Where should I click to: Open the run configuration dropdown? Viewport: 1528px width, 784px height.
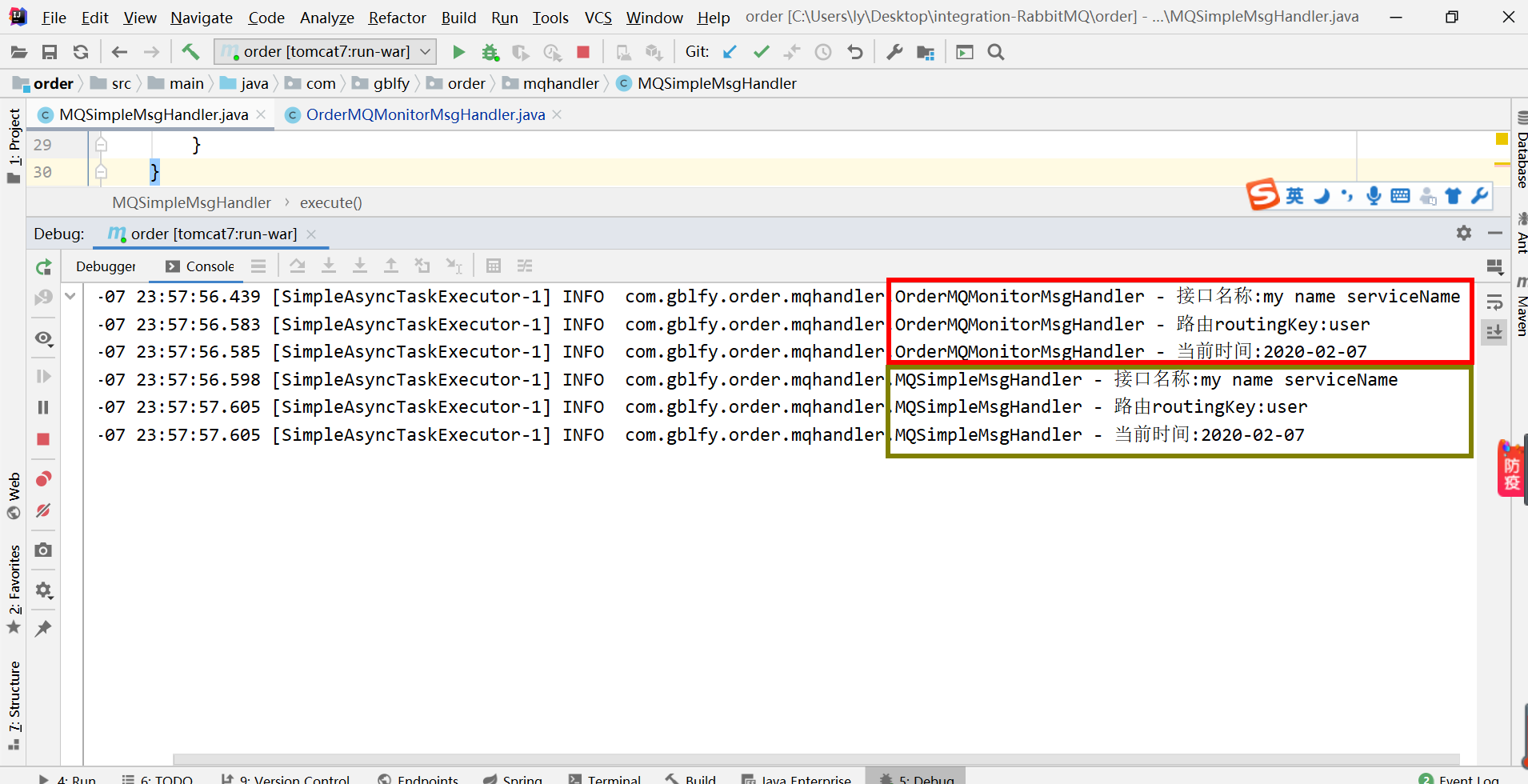point(326,52)
